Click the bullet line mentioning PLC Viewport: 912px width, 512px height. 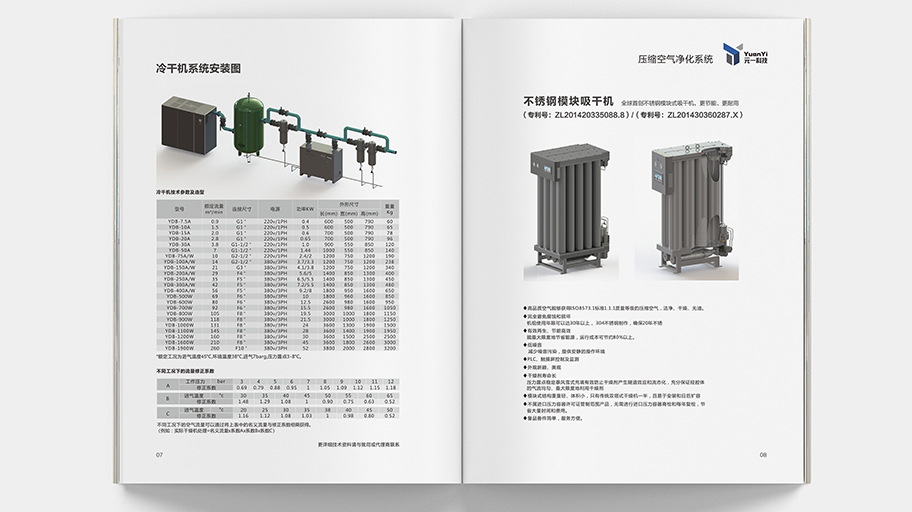click(x=551, y=360)
